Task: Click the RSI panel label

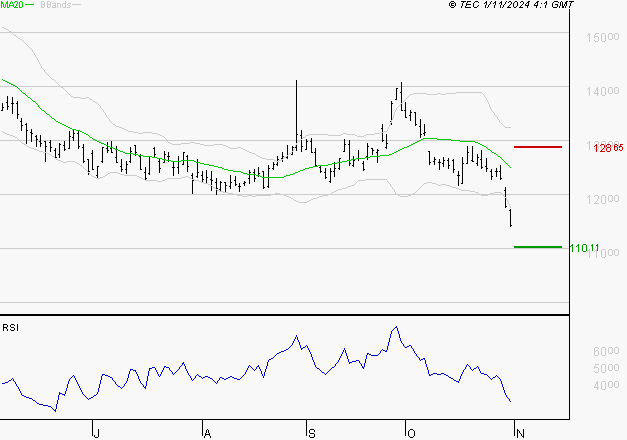Action: 10,328
